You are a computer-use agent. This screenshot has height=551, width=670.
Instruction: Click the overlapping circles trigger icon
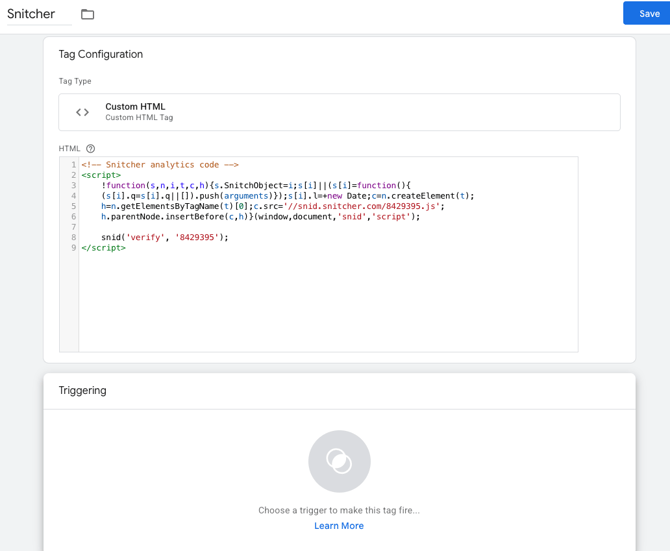(339, 461)
